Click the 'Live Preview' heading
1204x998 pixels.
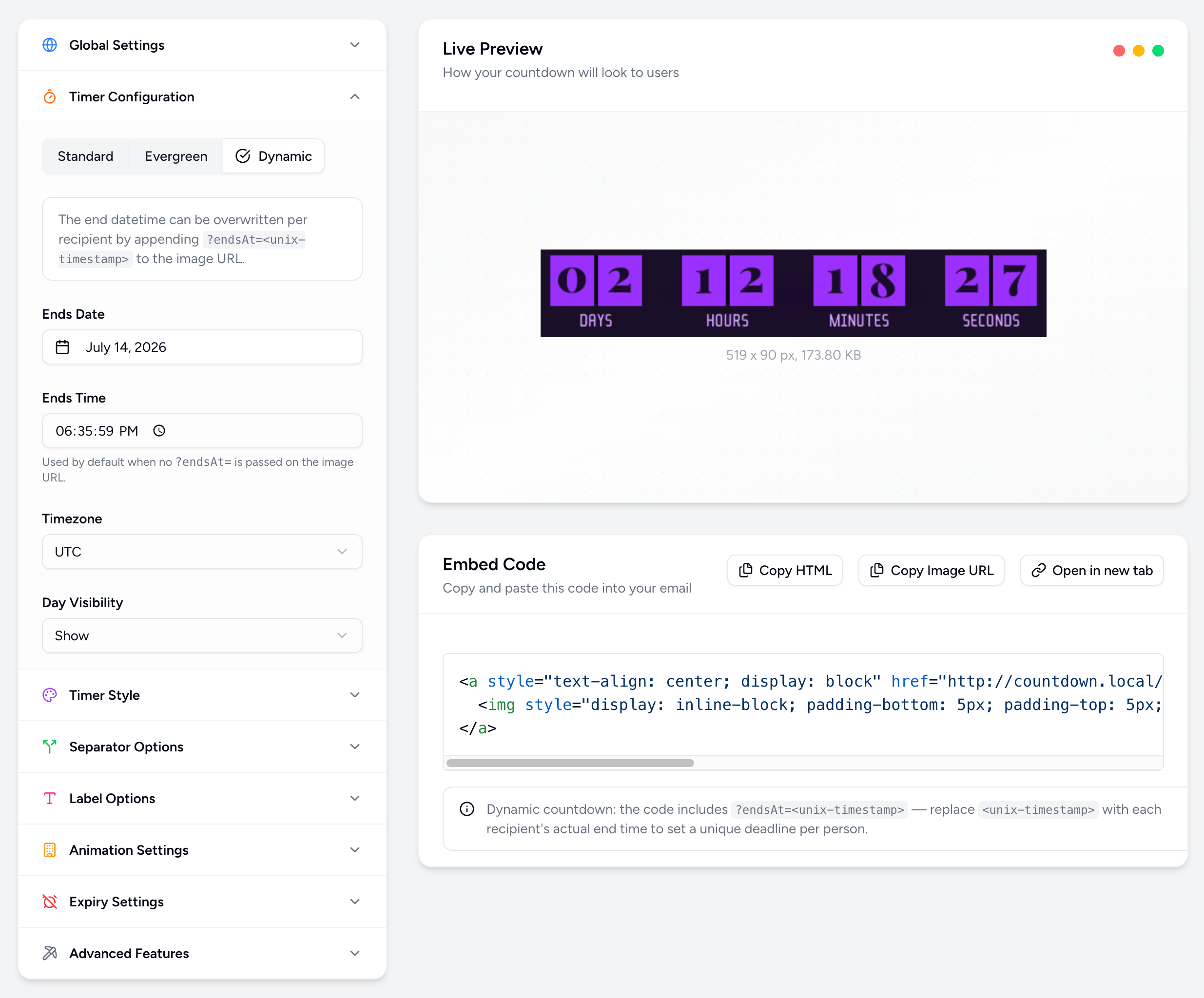(492, 49)
